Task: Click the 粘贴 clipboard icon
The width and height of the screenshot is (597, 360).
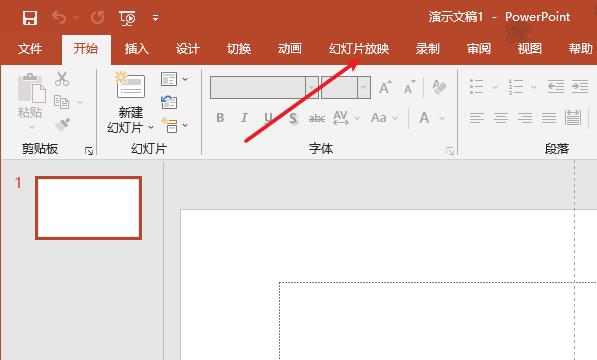Action: pyautogui.click(x=32, y=88)
